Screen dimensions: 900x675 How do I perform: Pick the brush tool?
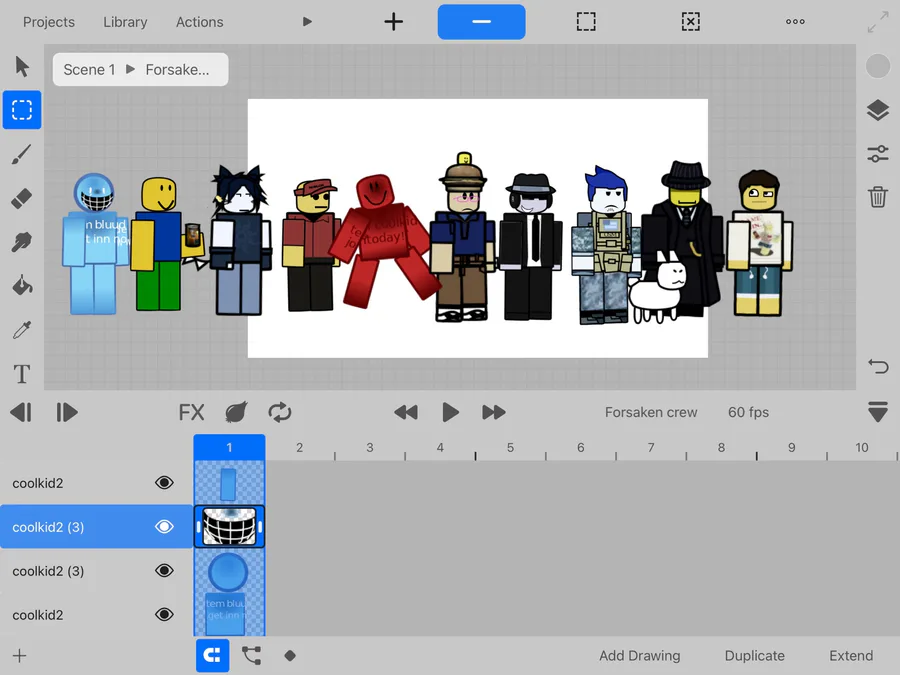[22, 154]
